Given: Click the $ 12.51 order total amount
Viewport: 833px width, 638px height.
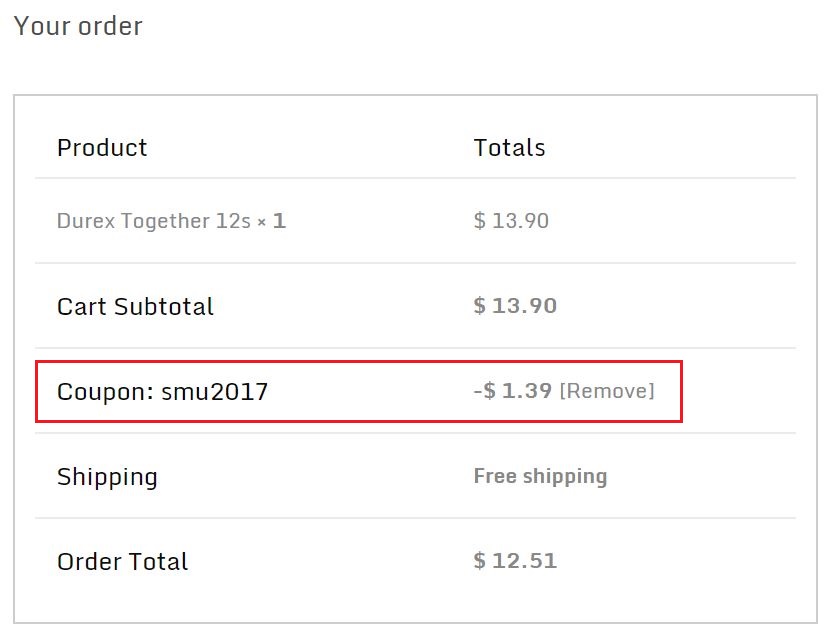Looking at the screenshot, I should tap(515, 561).
